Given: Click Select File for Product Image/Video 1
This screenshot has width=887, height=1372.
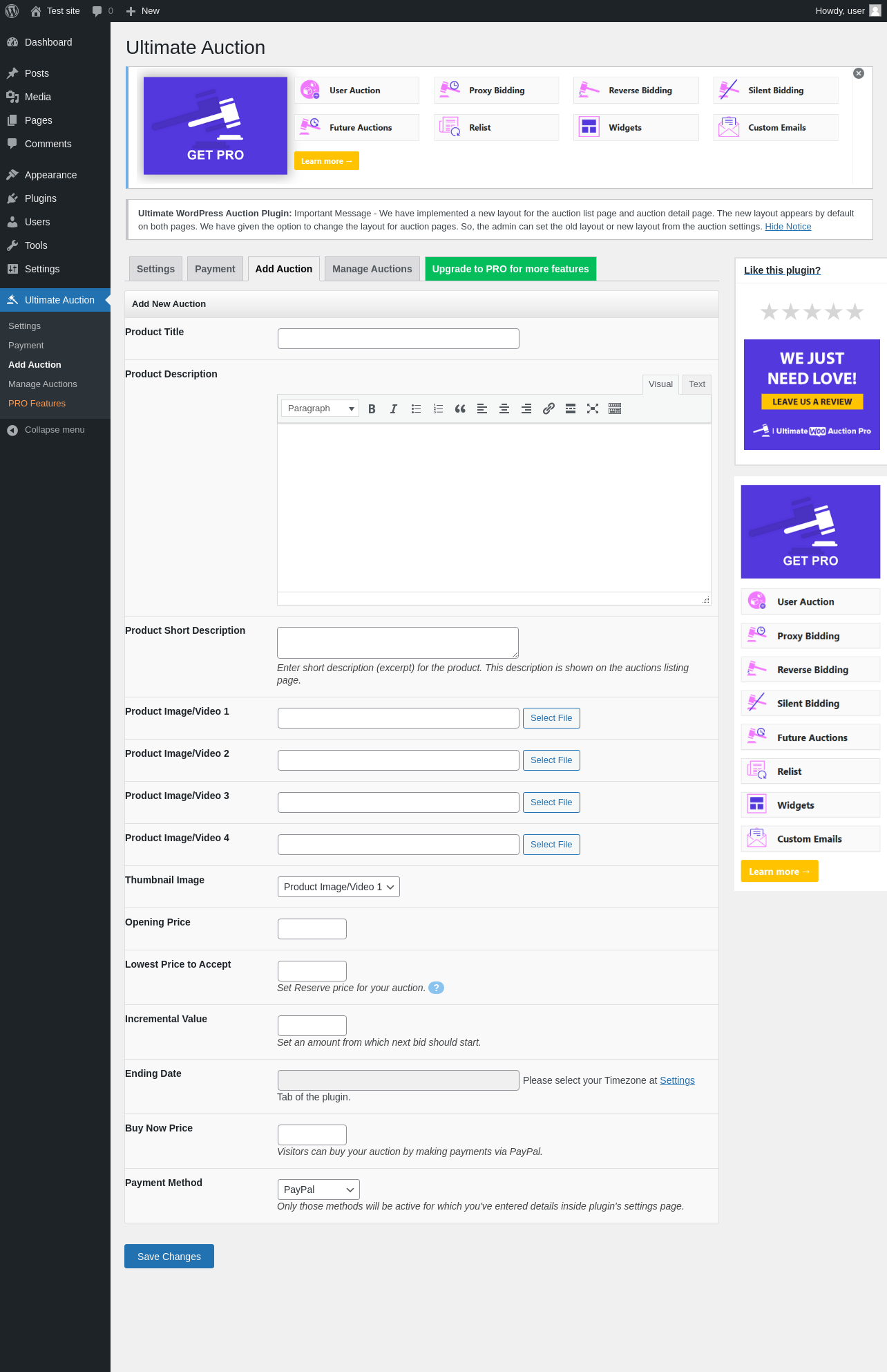Looking at the screenshot, I should tap(551, 718).
